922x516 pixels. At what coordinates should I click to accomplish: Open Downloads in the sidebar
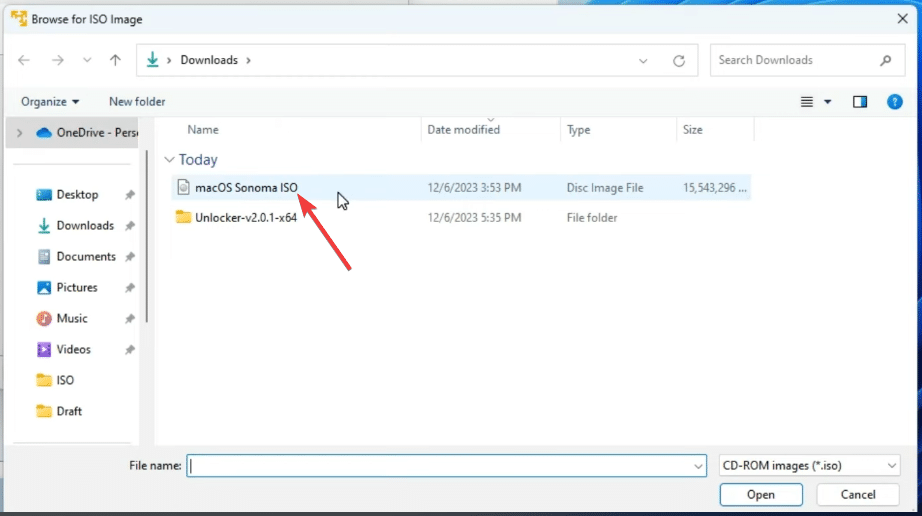85,226
